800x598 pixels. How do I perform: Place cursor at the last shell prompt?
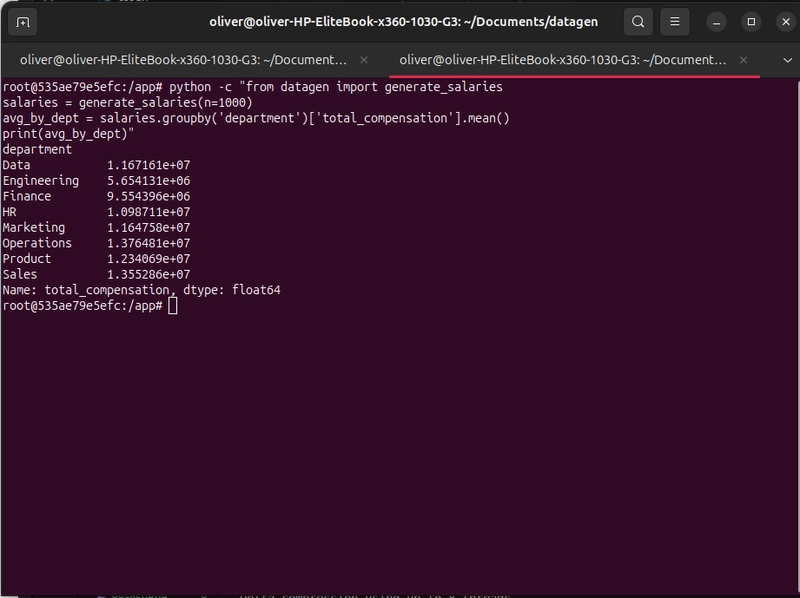point(173,306)
